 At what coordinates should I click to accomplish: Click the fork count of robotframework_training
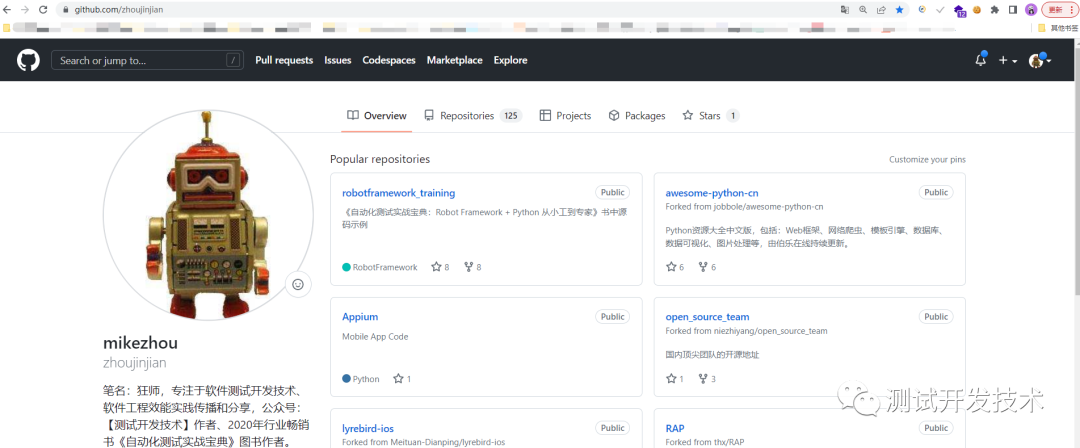pyautogui.click(x=472, y=267)
